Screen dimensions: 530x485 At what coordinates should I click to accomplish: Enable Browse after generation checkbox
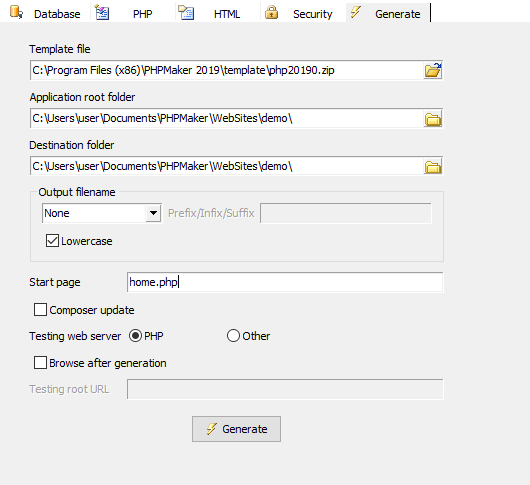[40, 363]
